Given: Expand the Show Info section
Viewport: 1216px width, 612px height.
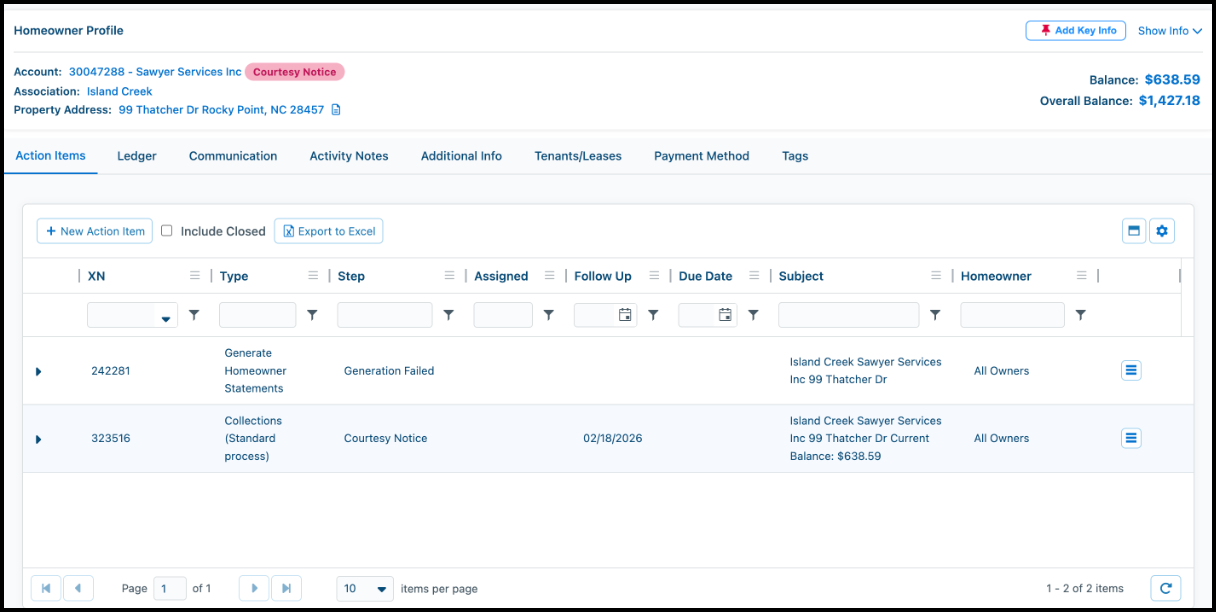Looking at the screenshot, I should coord(1170,31).
